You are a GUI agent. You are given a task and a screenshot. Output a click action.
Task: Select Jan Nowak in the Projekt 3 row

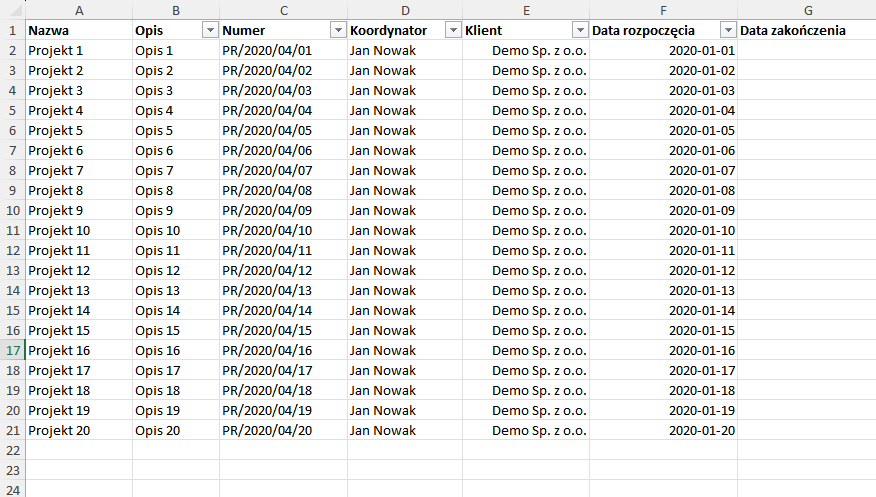click(x=405, y=90)
